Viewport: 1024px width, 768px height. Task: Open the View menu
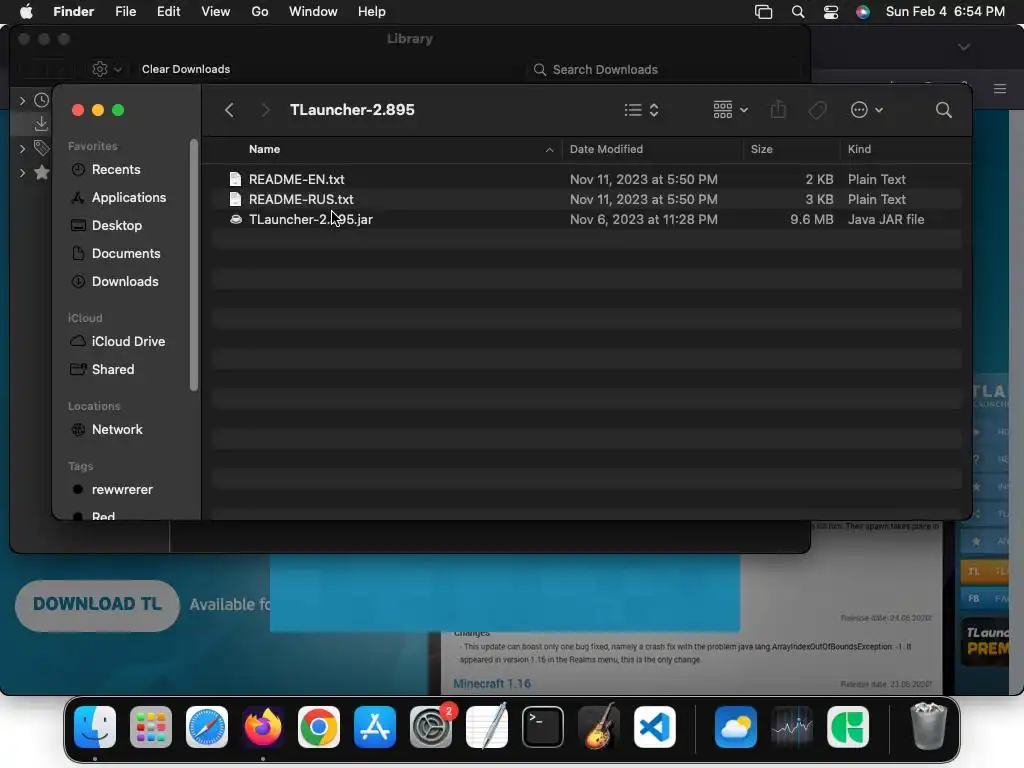click(x=216, y=12)
